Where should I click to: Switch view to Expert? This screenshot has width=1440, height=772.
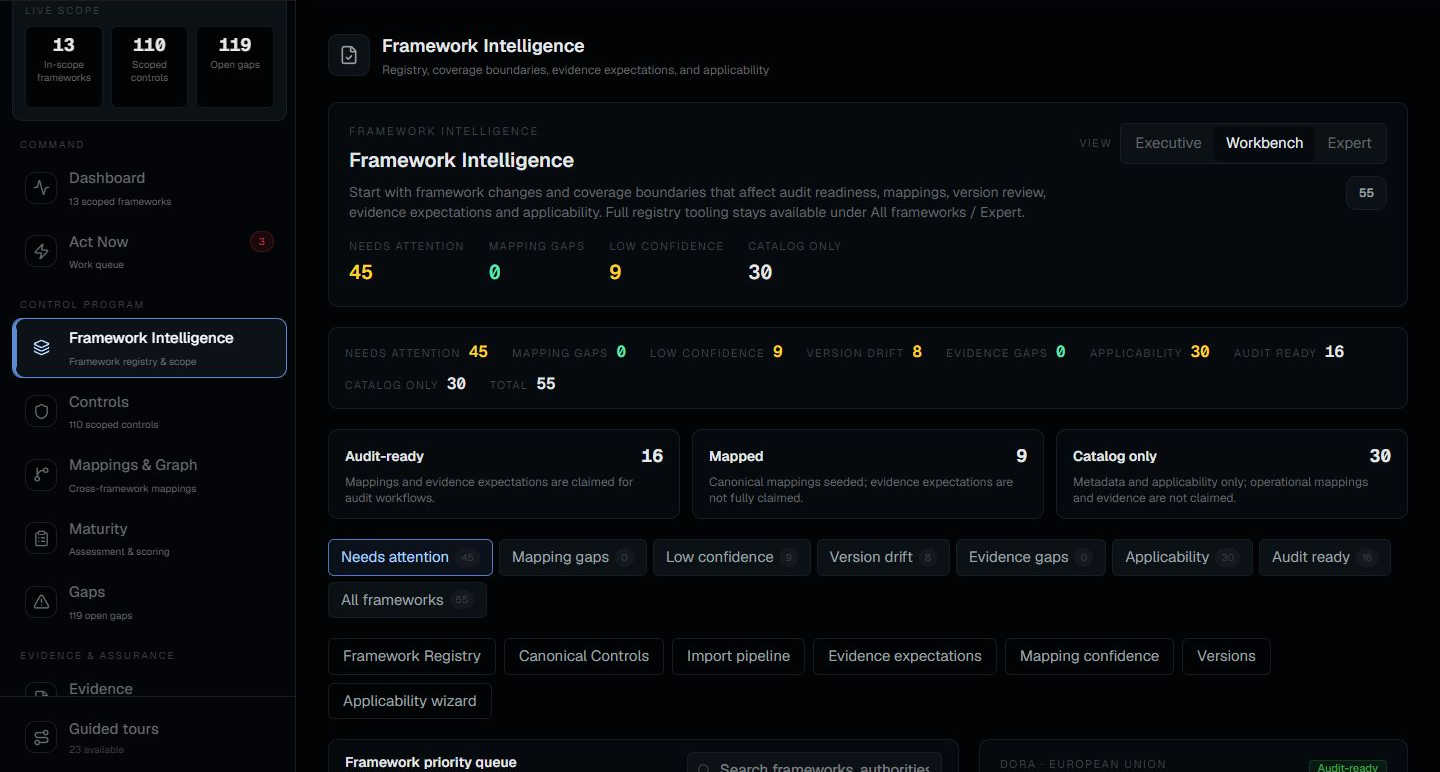(x=1349, y=143)
